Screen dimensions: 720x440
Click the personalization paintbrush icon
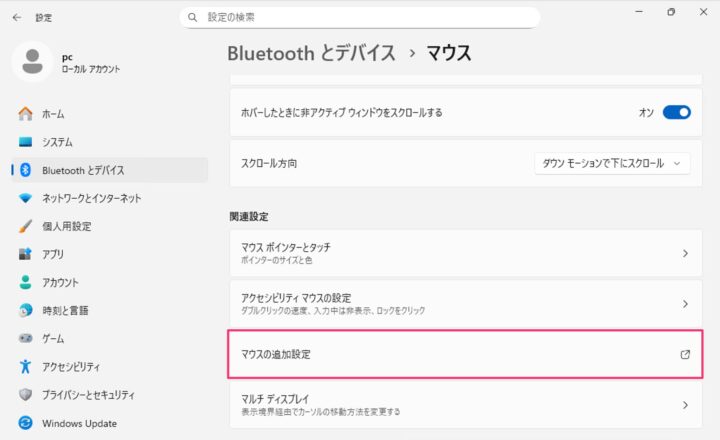(25, 226)
